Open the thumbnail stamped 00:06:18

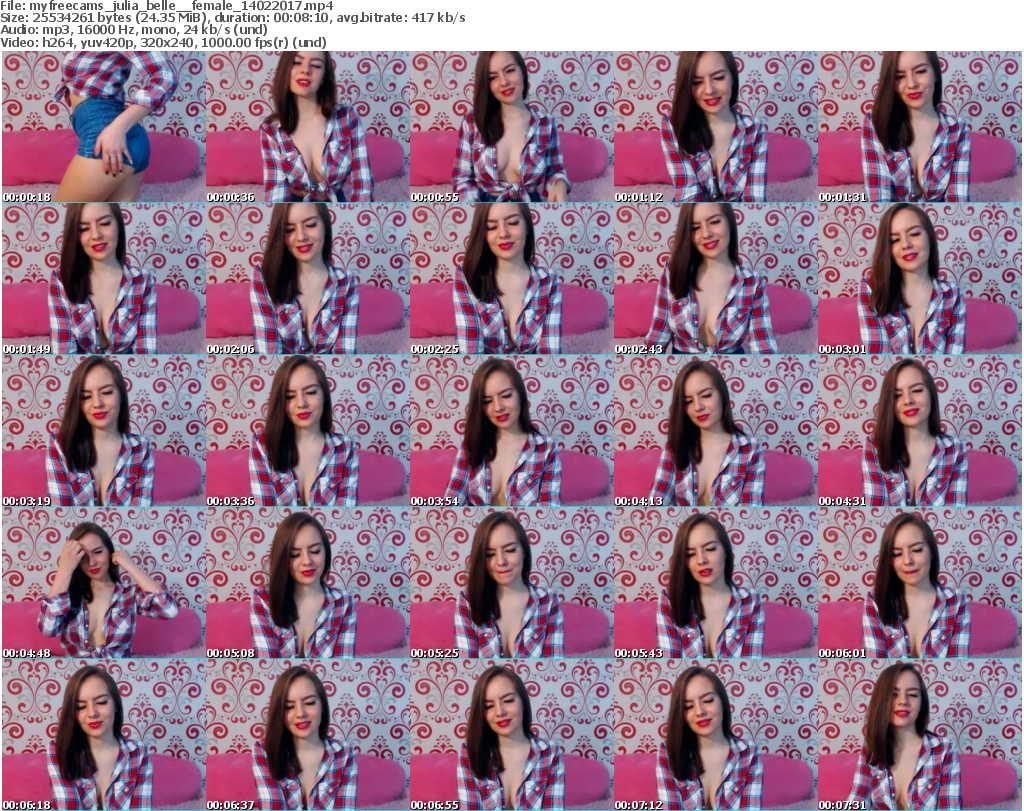(x=103, y=735)
